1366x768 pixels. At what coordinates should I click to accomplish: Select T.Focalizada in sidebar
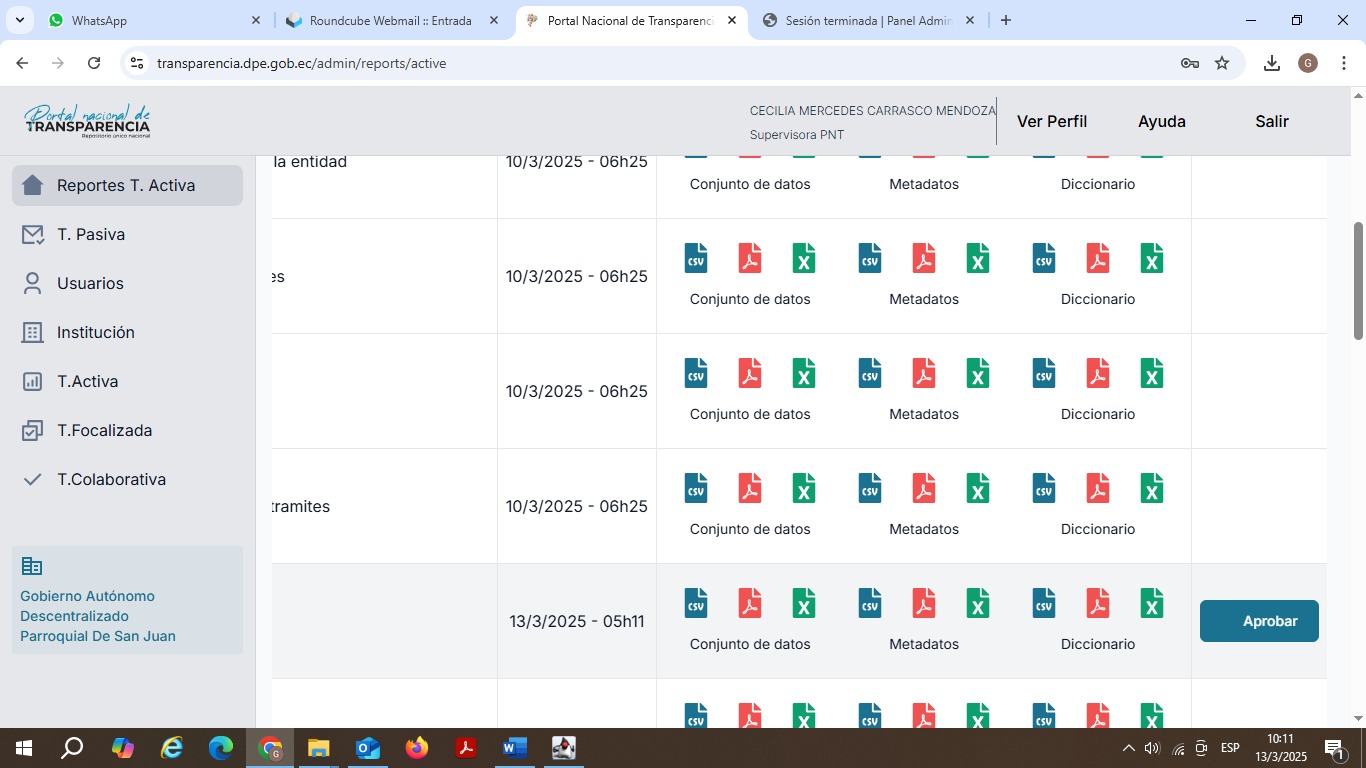pos(104,430)
